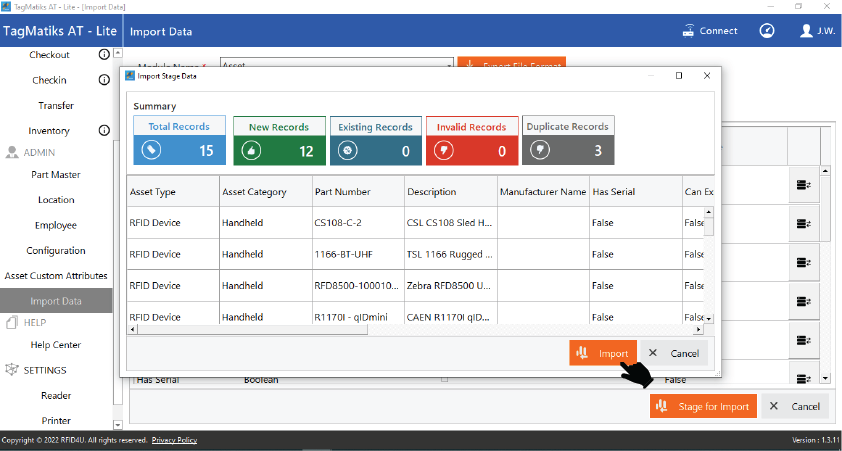Image resolution: width=842 pixels, height=451 pixels.
Task: Click the info icon beside Checkout
Action: pos(104,55)
